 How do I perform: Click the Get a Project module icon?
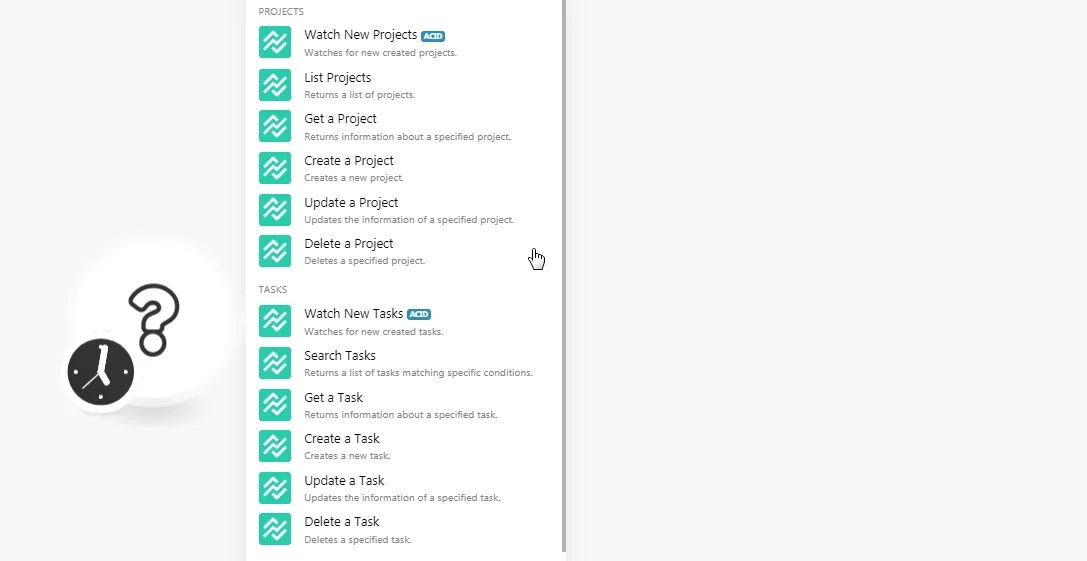pyautogui.click(x=275, y=126)
